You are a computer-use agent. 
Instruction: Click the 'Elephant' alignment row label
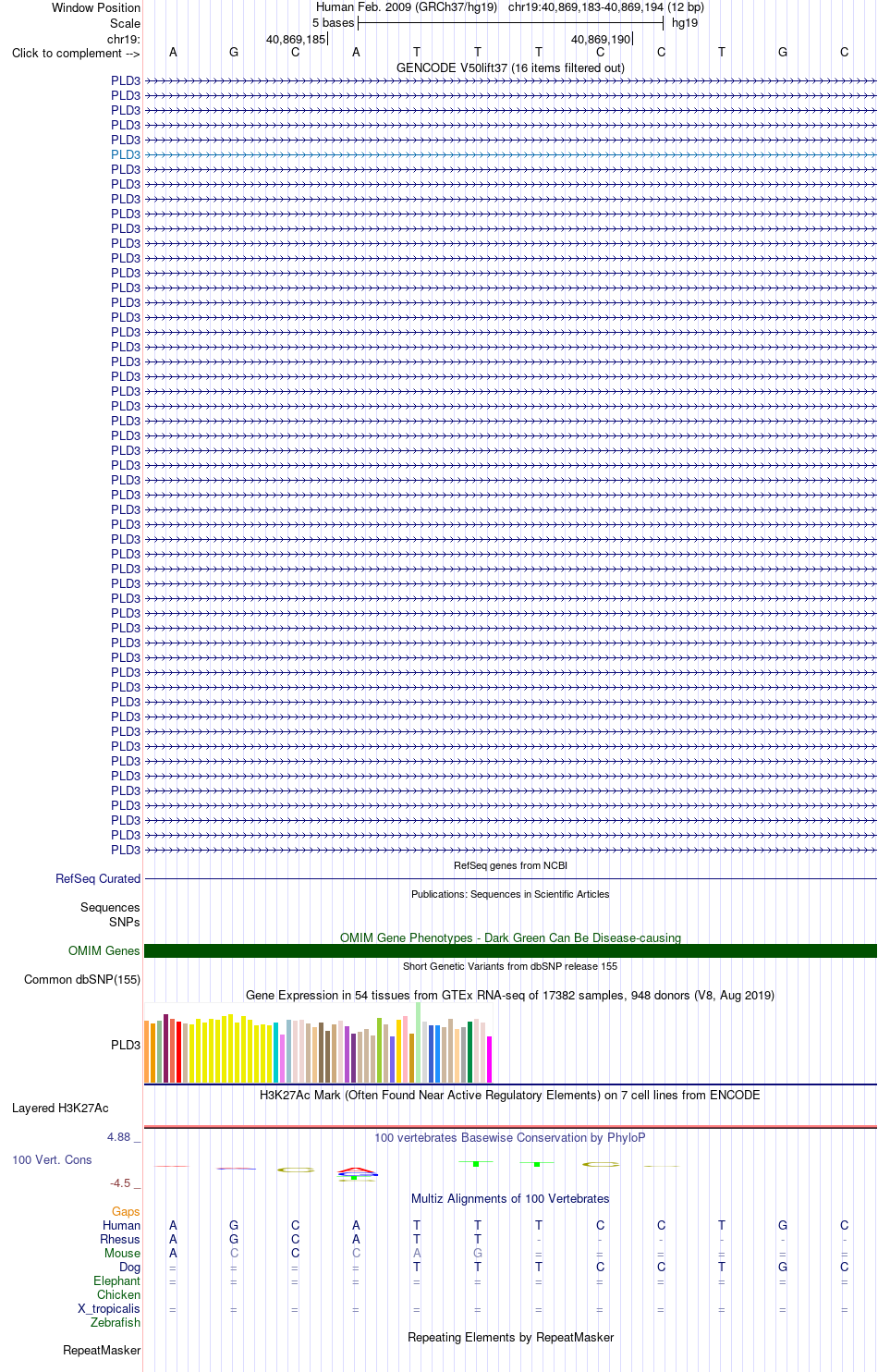[x=117, y=1281]
